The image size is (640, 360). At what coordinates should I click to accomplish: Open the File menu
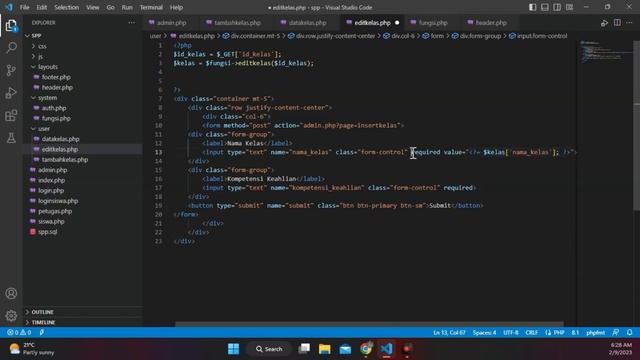tap(24, 7)
